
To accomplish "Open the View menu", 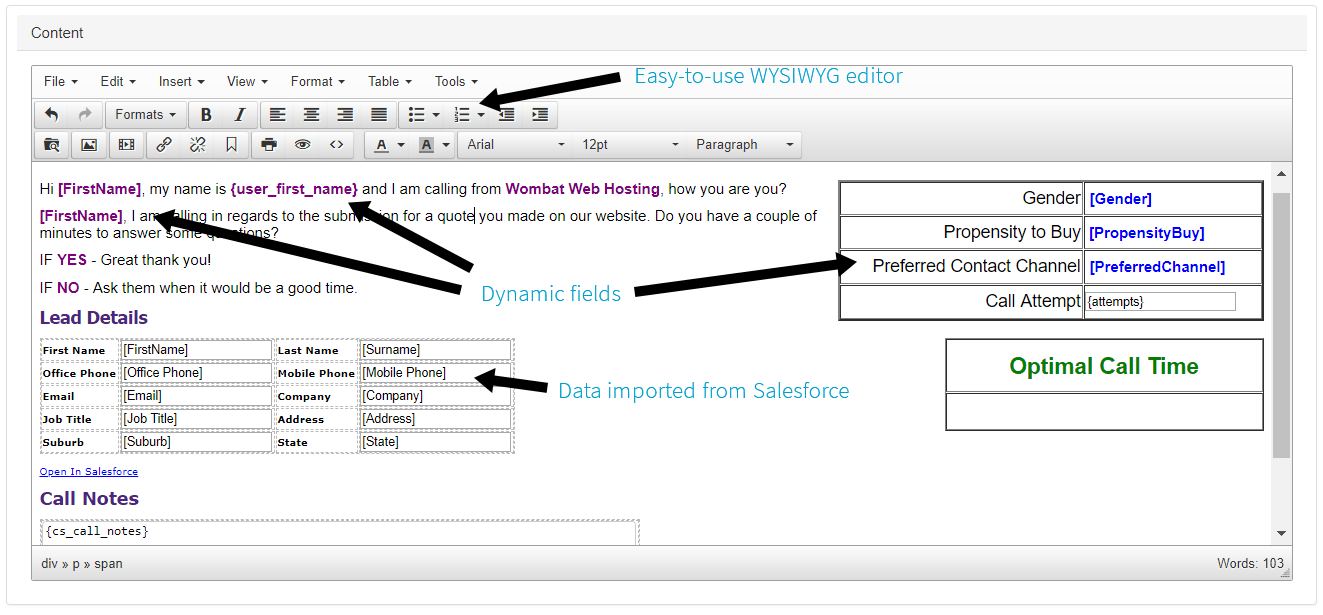I will 247,81.
